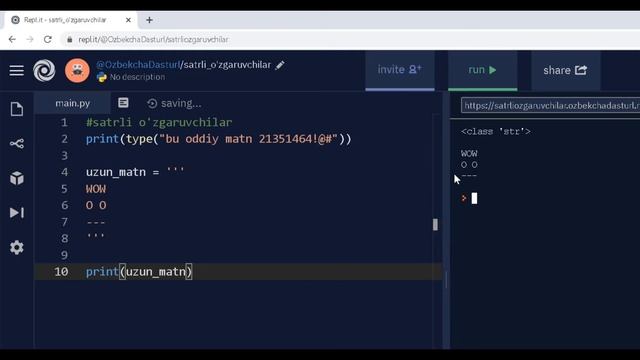This screenshot has height=360, width=640.
Task: Select the main.py tab
Action: (73, 103)
